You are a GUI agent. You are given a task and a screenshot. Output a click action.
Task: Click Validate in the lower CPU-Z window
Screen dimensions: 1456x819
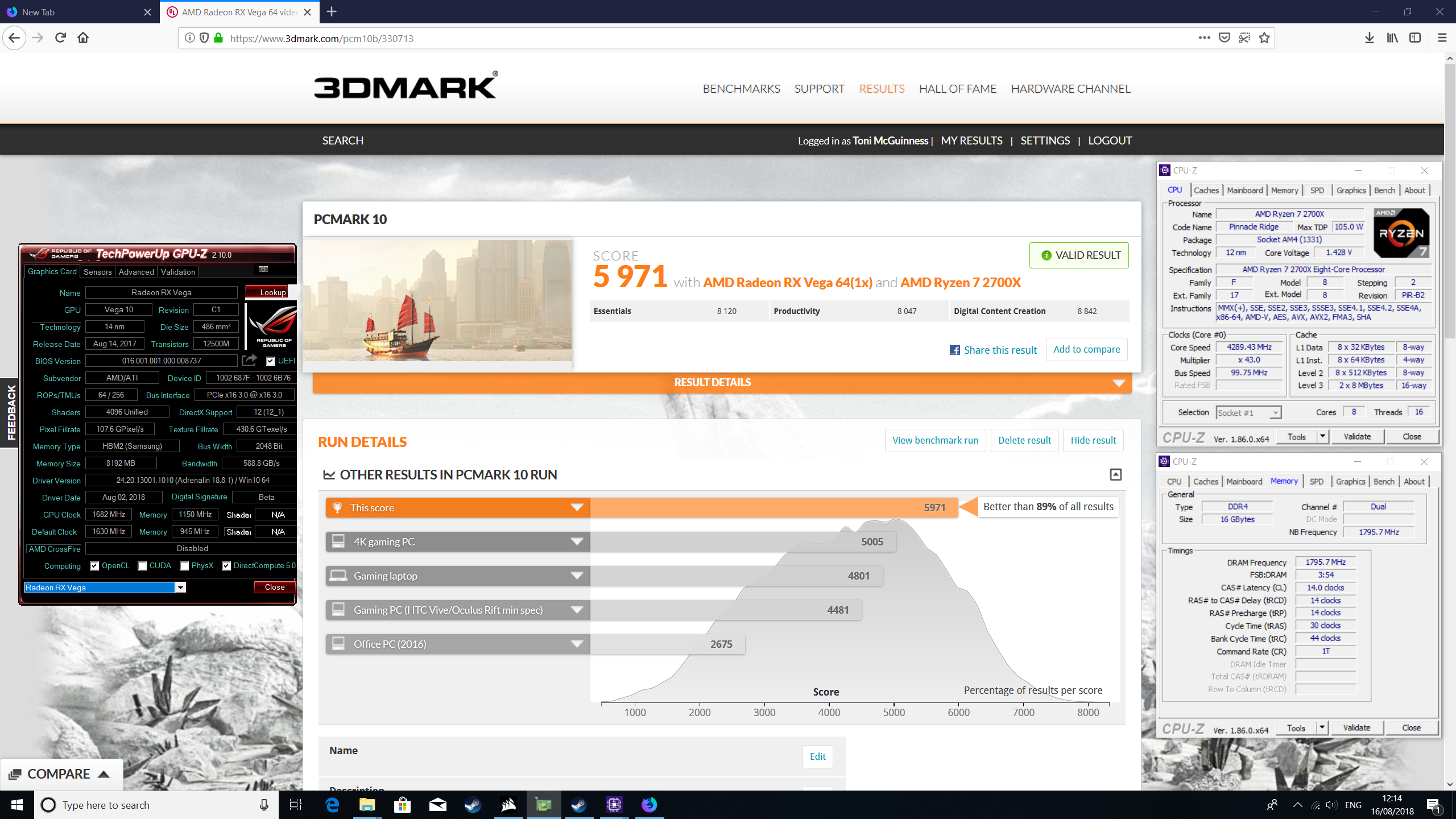pyautogui.click(x=1356, y=727)
